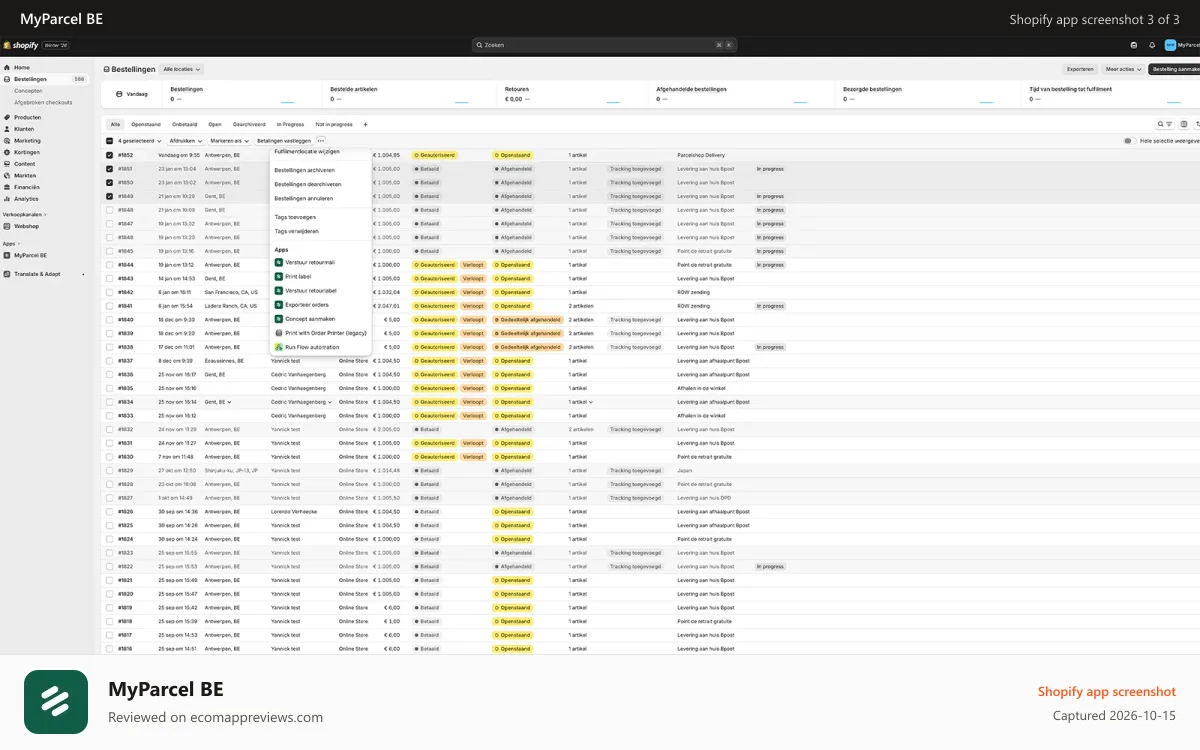Viewport: 1200px width, 750px height.
Task: Open Cedric Vanhaegenberg customer dropdown on order #1834
Action: pyautogui.click(x=302, y=401)
